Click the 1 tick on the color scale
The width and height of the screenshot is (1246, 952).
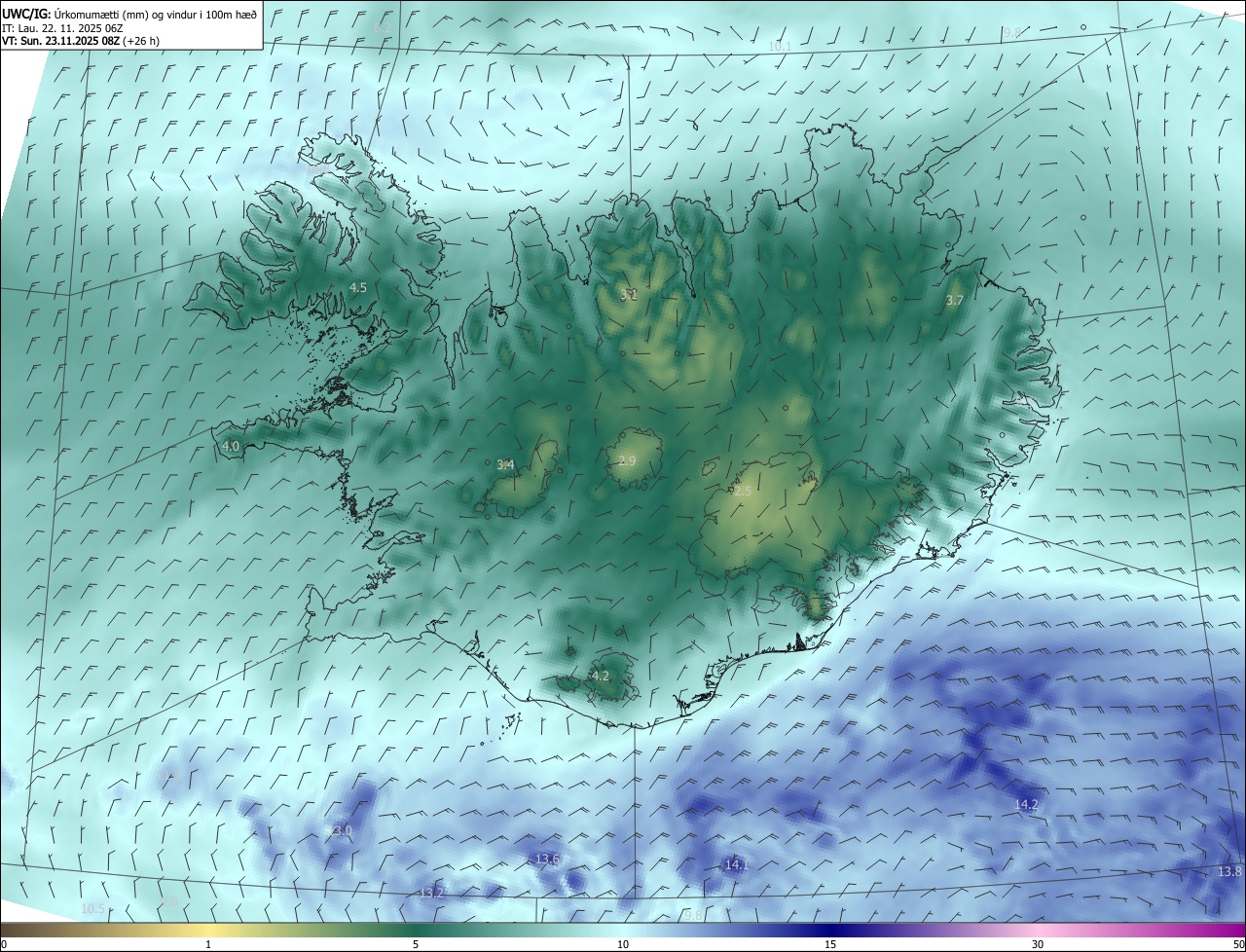[x=208, y=944]
